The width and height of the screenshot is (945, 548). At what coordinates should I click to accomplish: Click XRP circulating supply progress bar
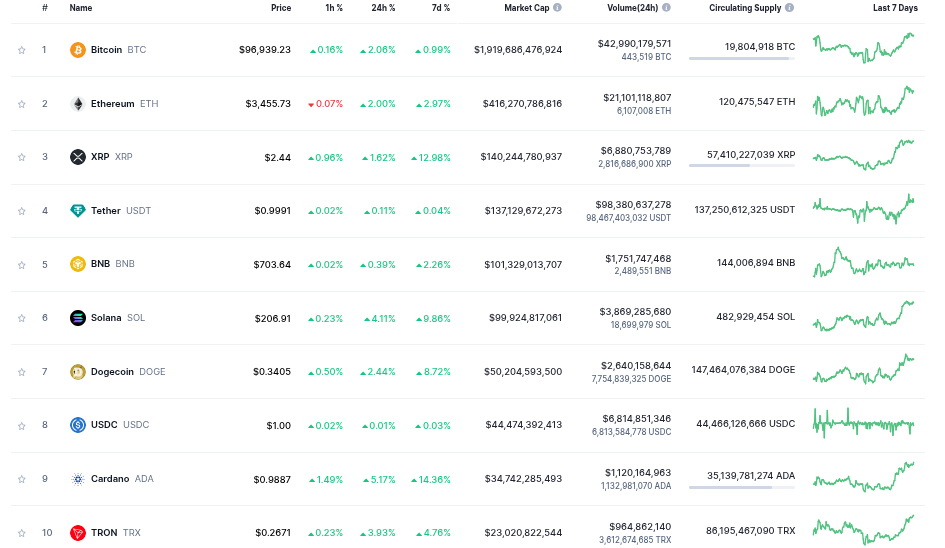(x=741, y=166)
